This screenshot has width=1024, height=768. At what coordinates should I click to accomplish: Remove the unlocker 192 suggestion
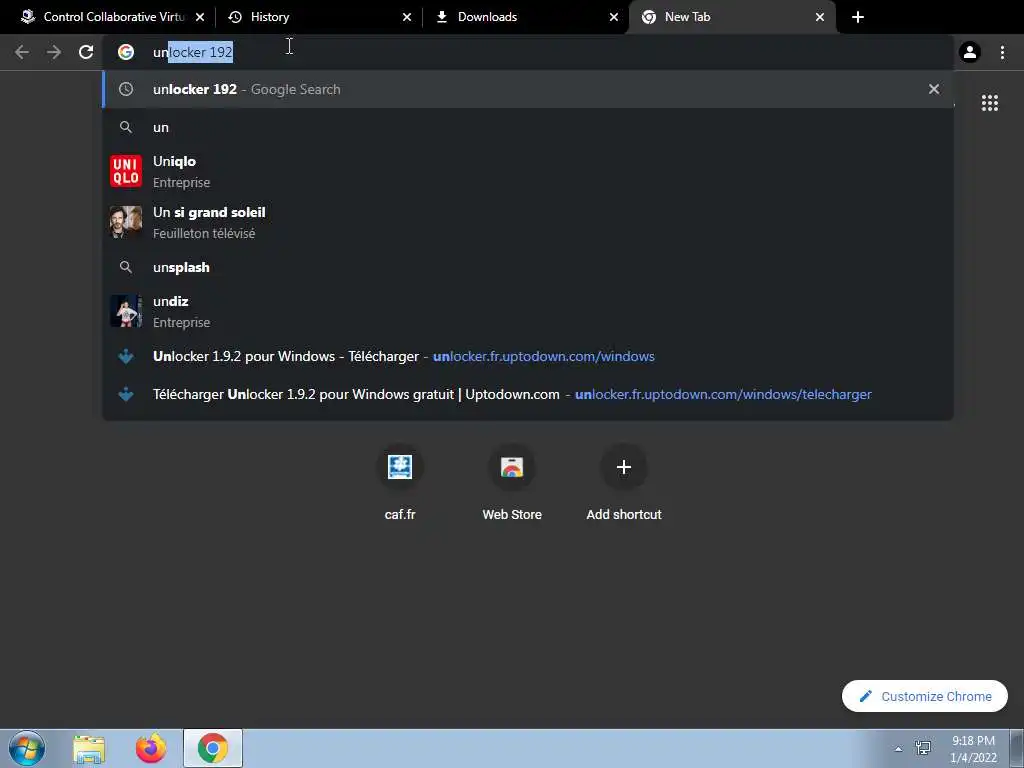click(x=934, y=89)
